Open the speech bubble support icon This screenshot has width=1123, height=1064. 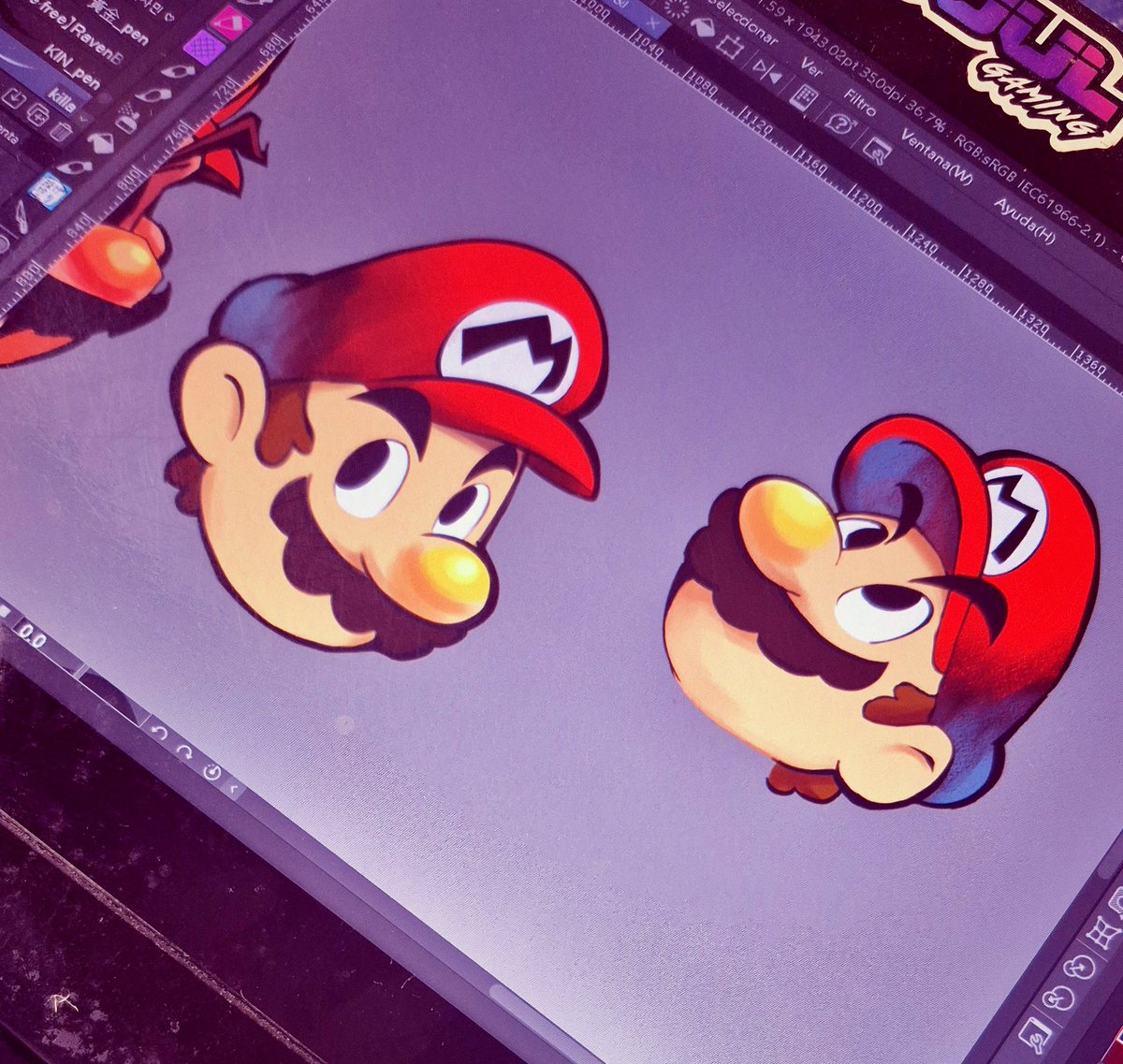[840, 123]
